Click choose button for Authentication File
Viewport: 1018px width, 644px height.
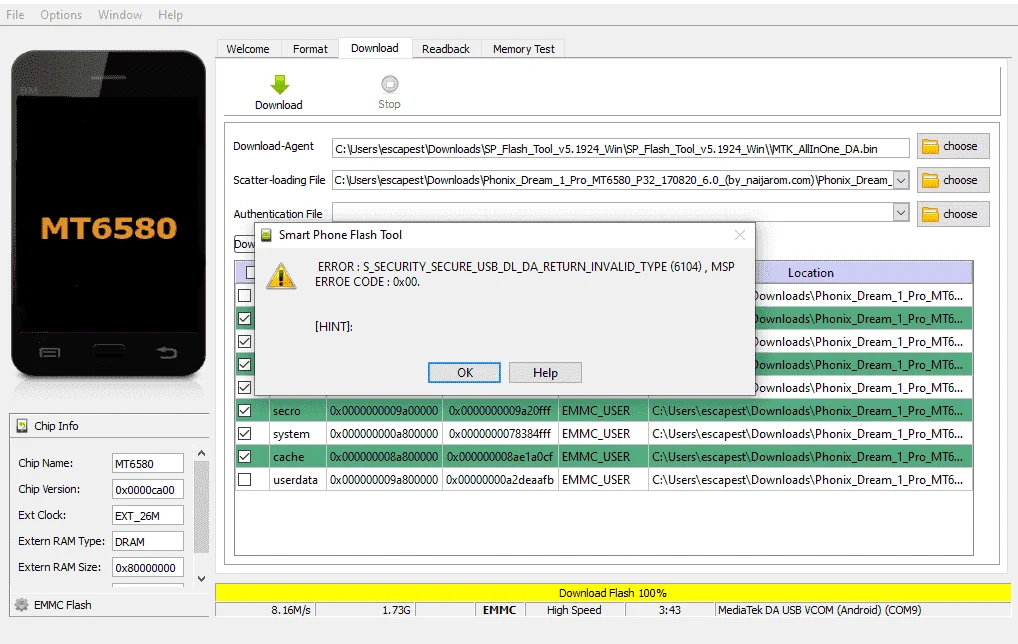(953, 214)
